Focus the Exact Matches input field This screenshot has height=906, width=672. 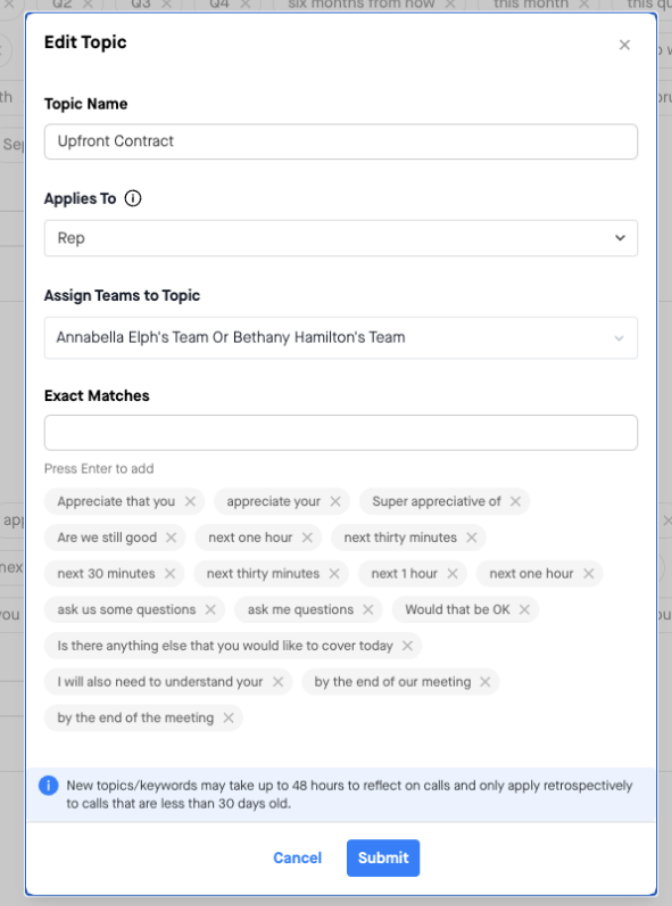(x=340, y=433)
